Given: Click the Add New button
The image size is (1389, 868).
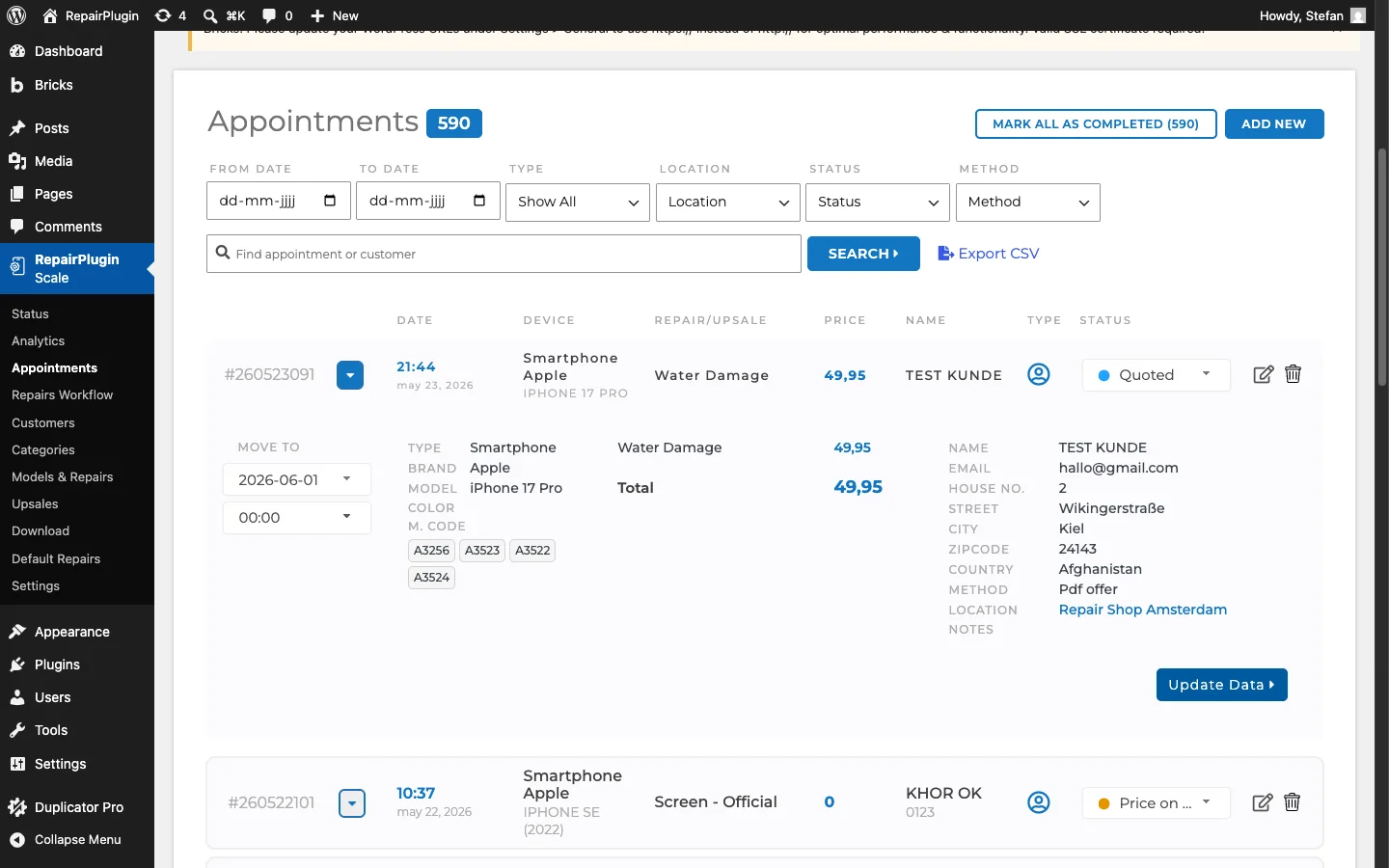Looking at the screenshot, I should click(1274, 123).
